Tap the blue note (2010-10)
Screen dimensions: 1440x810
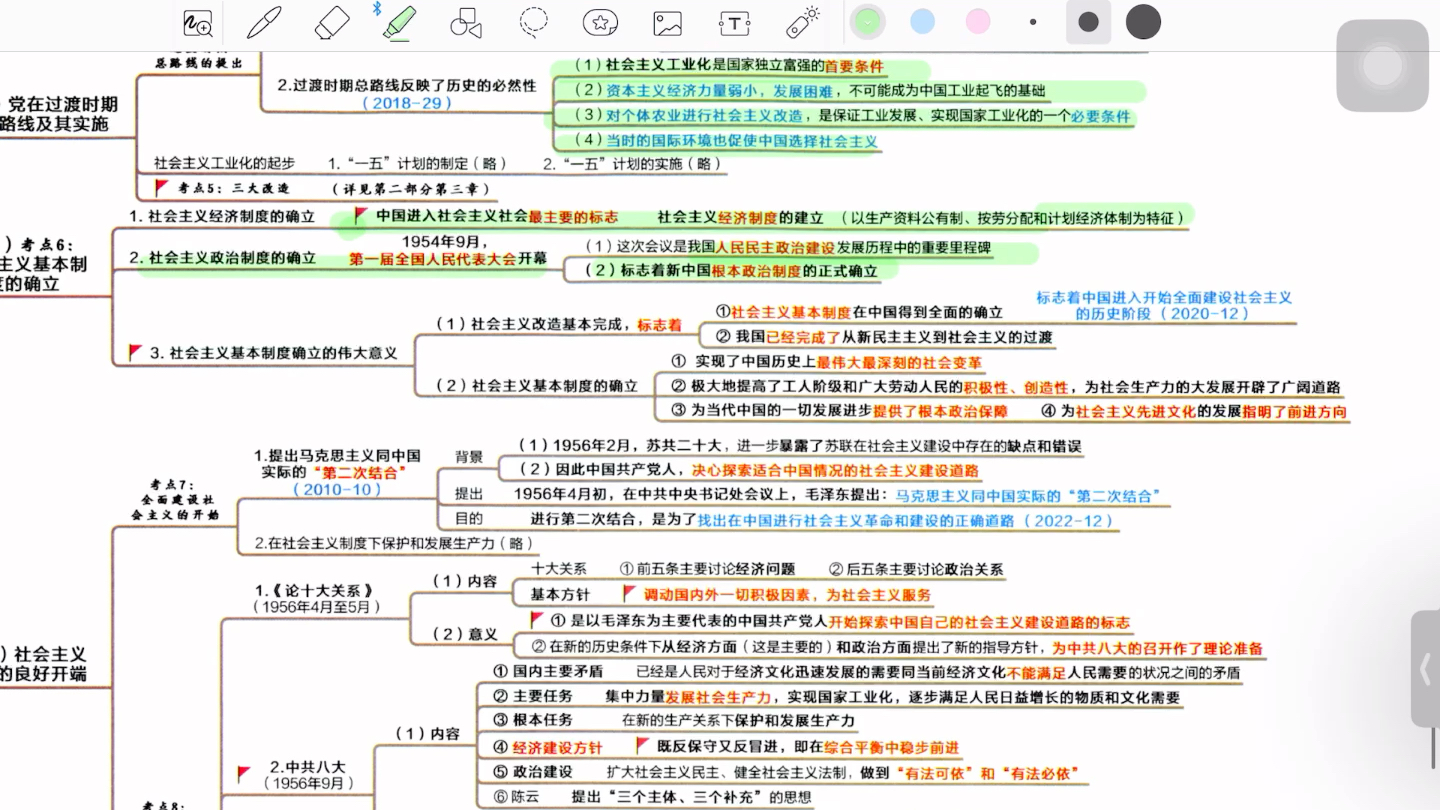(x=337, y=489)
